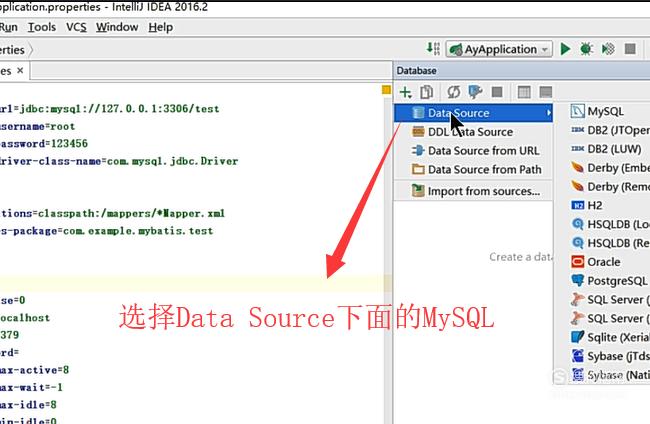Viewport: 650px width, 424px height.
Task: Click the com.mysql.jdbc.Driver line
Action: [119, 161]
